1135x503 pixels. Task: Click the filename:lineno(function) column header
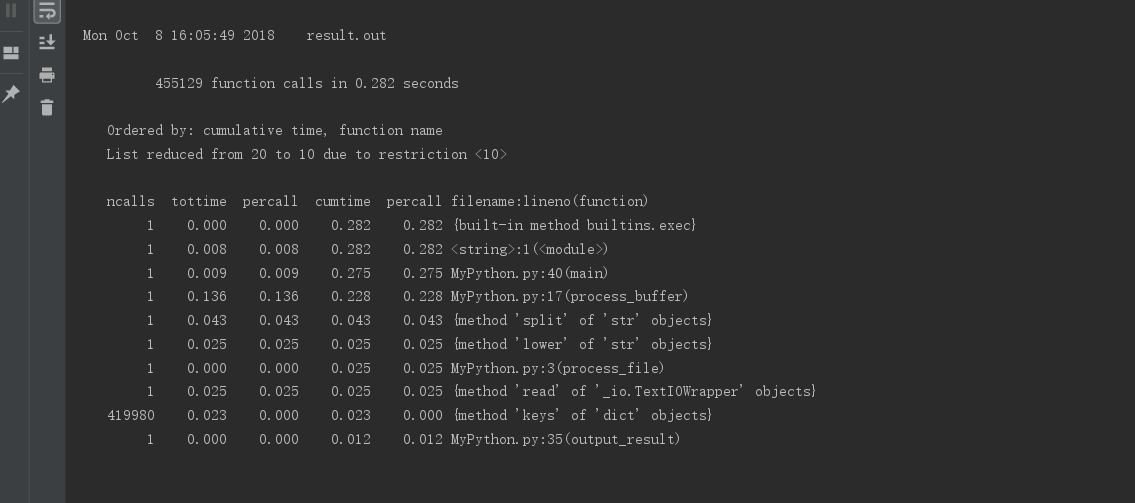click(x=549, y=201)
